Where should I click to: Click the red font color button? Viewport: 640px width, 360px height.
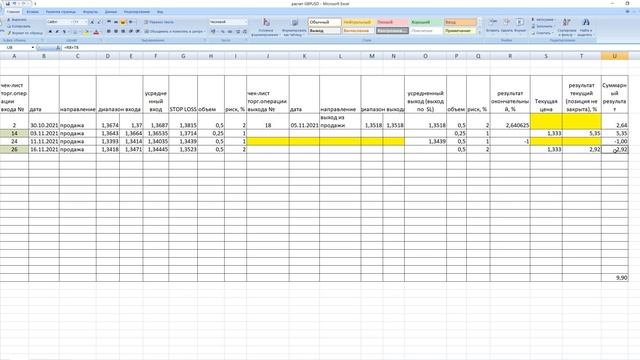pos(96,32)
